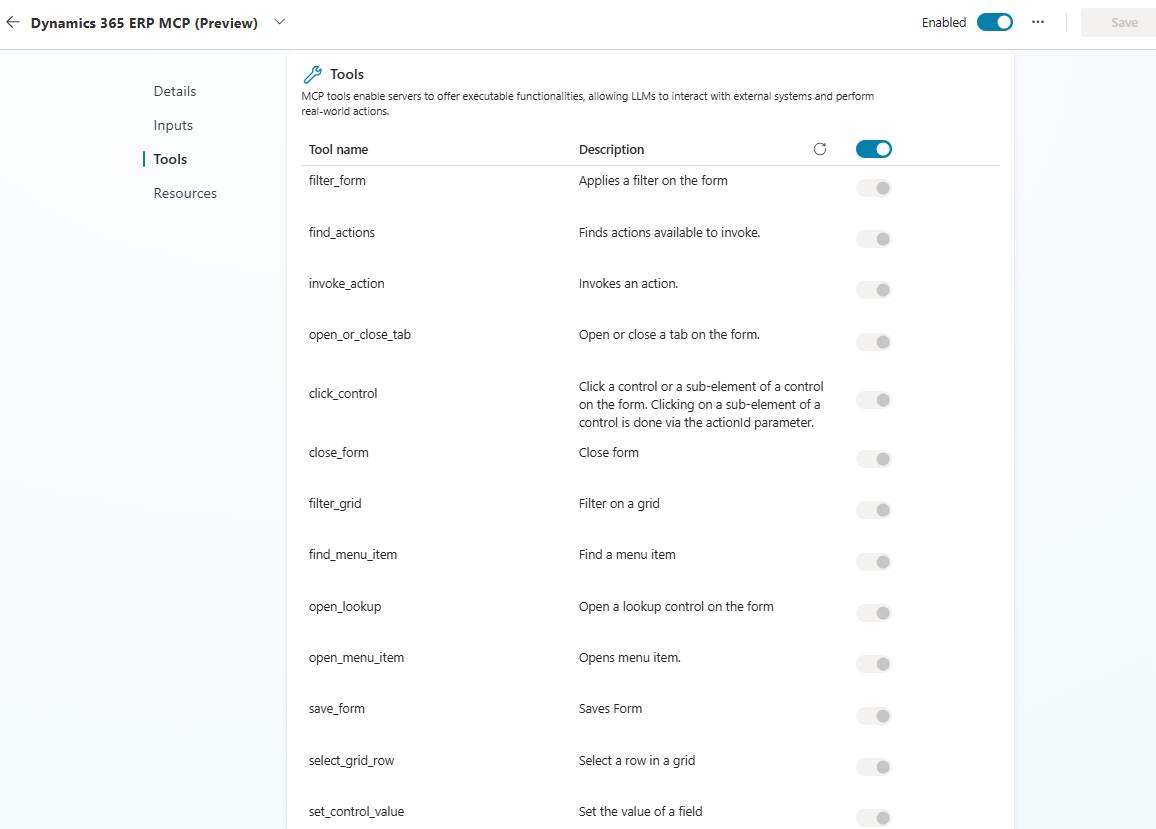The image size is (1156, 829).
Task: Navigate to the Resources section
Action: [x=185, y=192]
